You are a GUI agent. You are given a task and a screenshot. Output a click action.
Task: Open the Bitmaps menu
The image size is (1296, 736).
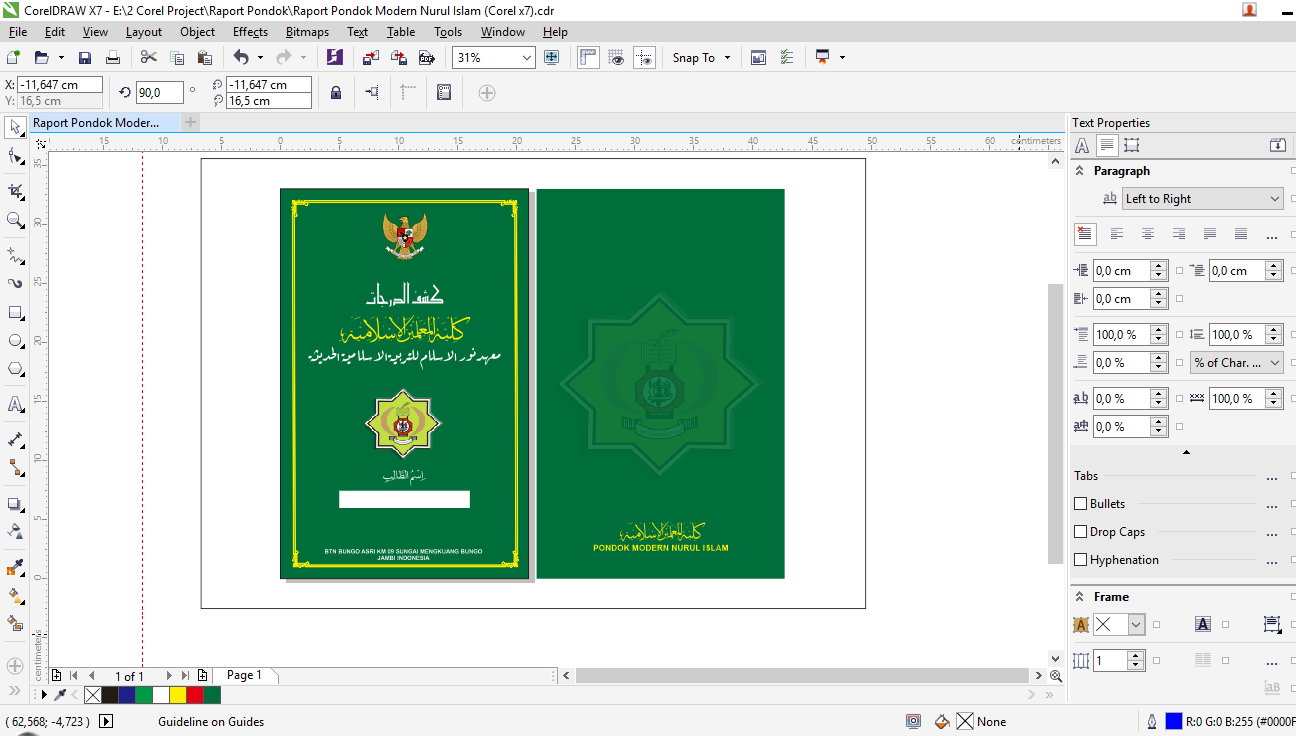point(307,31)
